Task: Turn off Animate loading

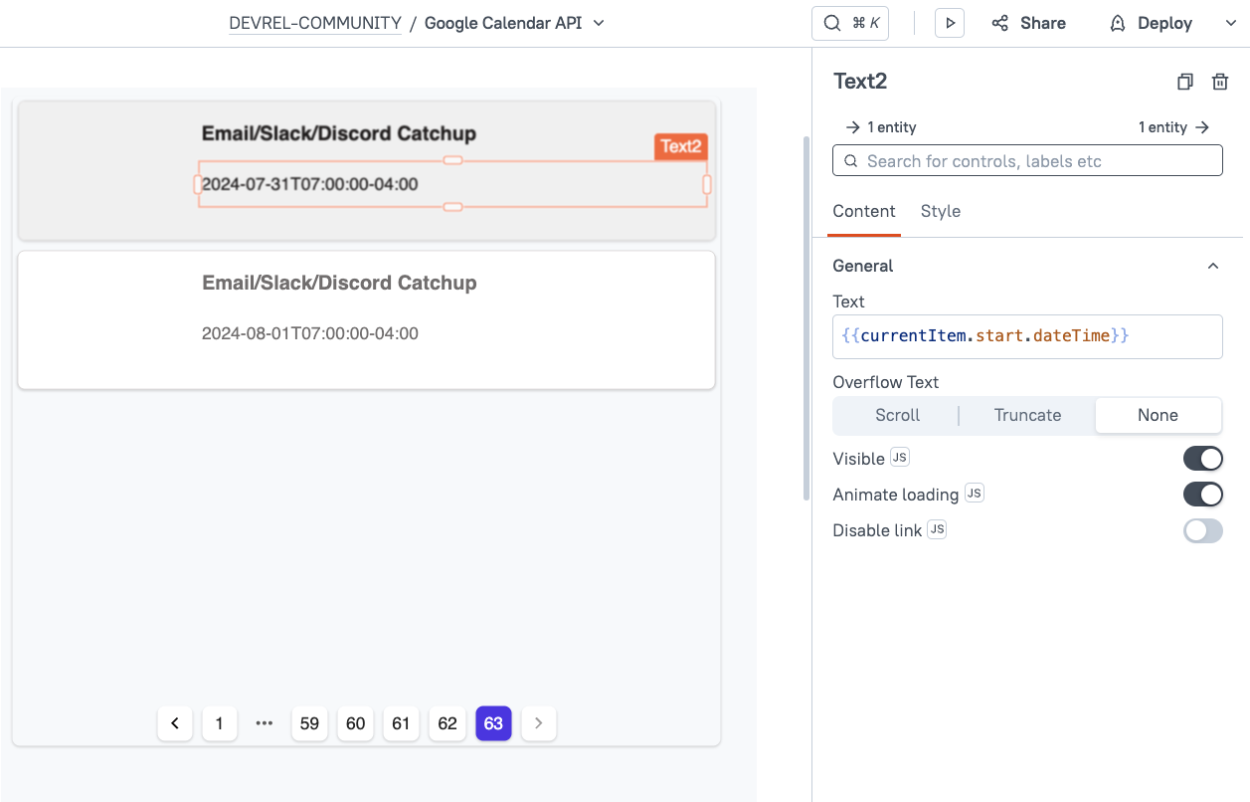Action: coord(1203,493)
